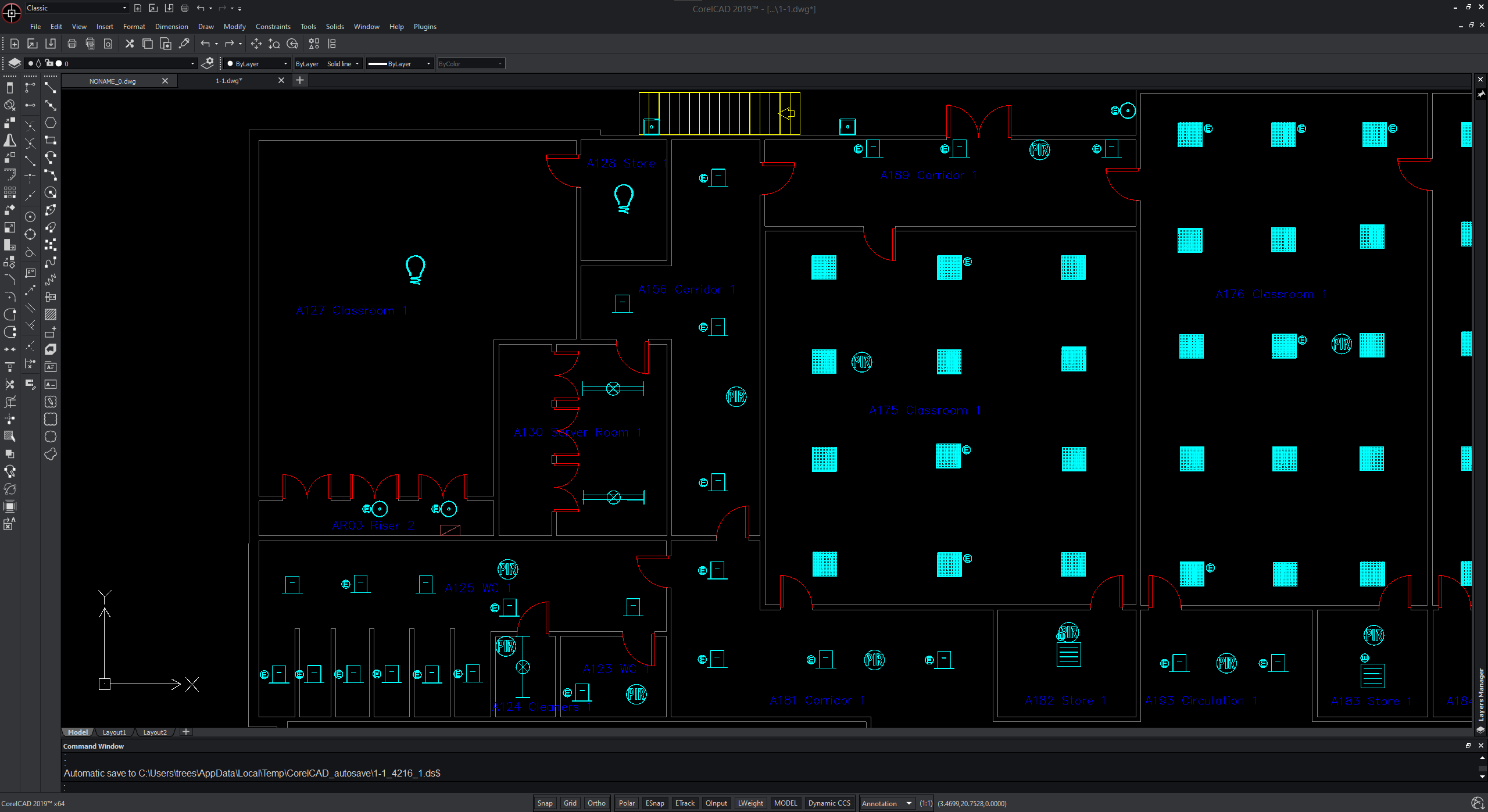Open the Annotation scale dropdown
Viewport: 1488px width, 812px height.
point(908,803)
